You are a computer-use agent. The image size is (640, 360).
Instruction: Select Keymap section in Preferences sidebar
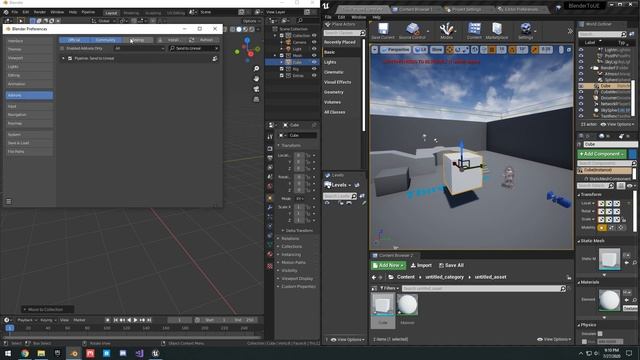point(29,123)
